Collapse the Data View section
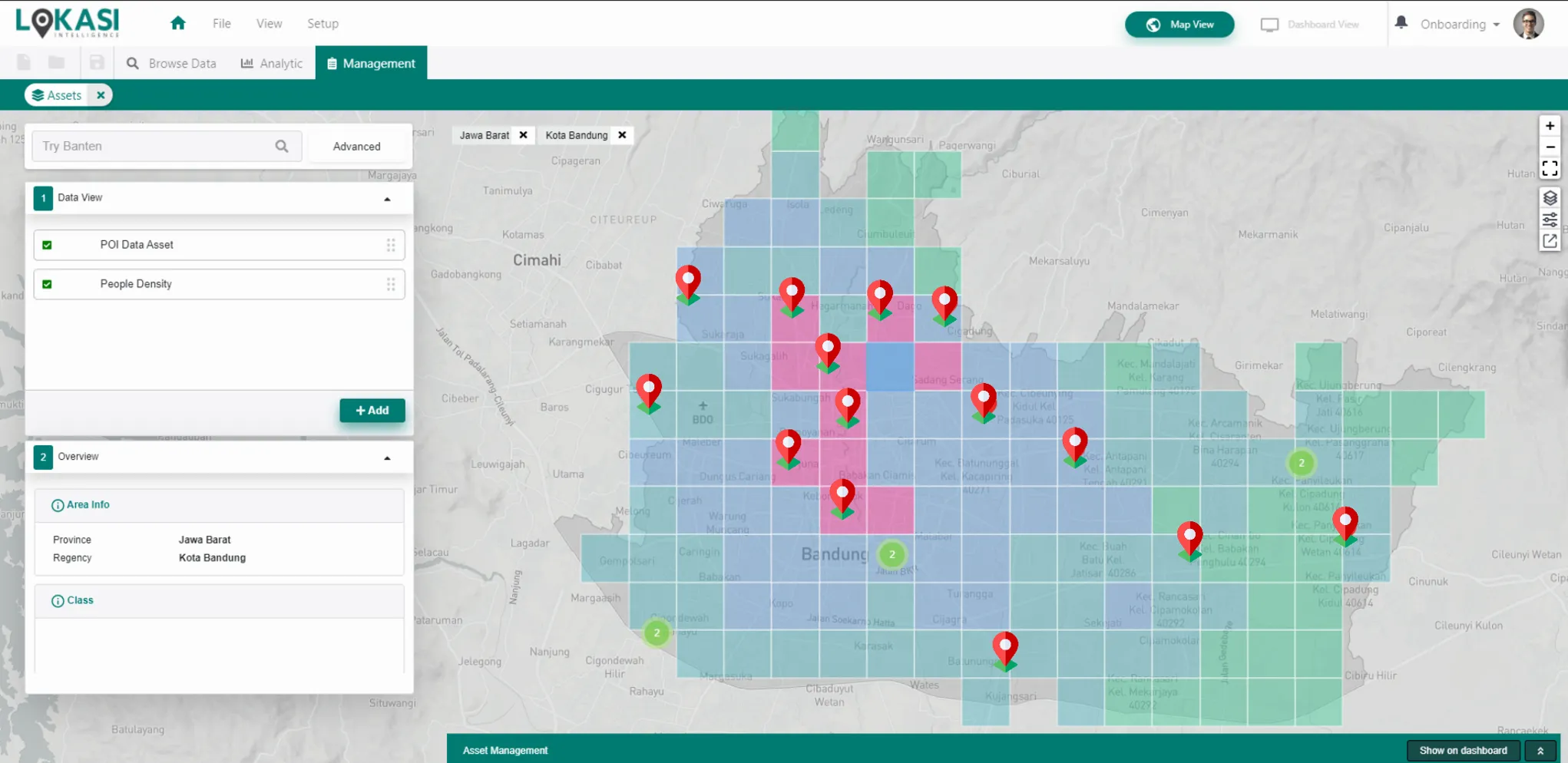 click(x=387, y=199)
